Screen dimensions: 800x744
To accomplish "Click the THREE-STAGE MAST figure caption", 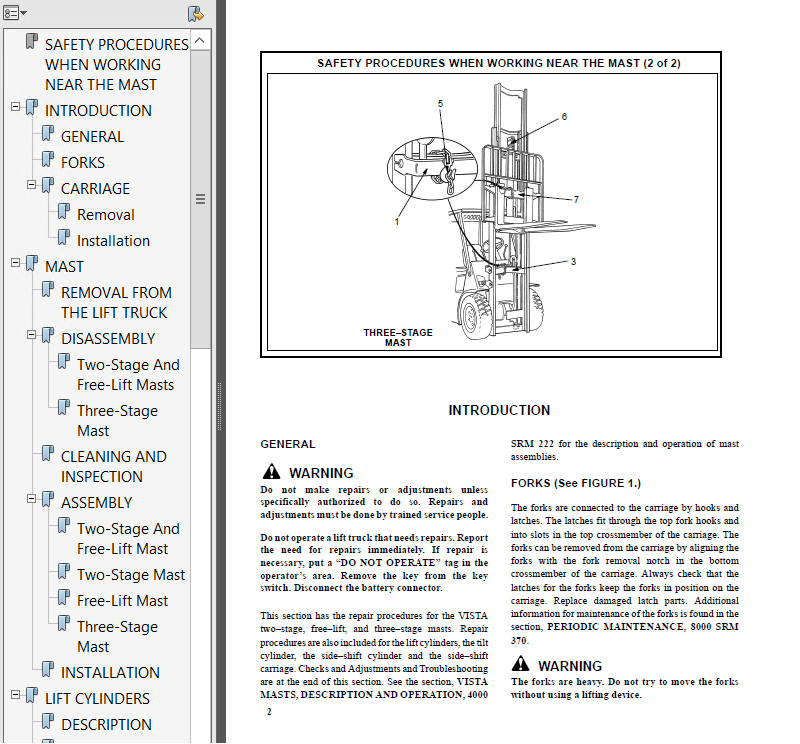I will [x=398, y=338].
